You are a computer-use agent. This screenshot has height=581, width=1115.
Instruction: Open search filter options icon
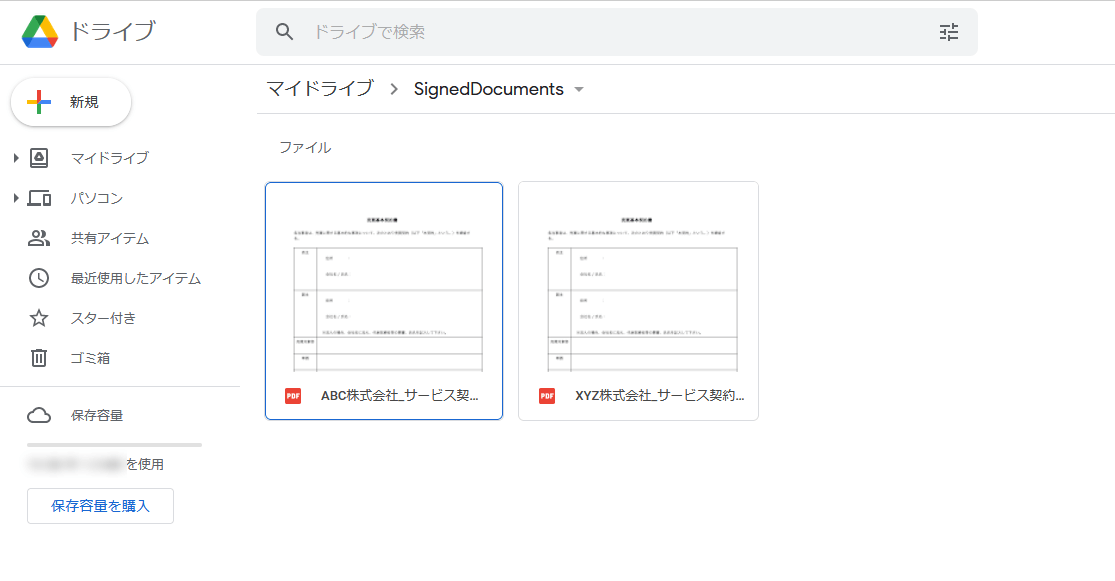(949, 32)
